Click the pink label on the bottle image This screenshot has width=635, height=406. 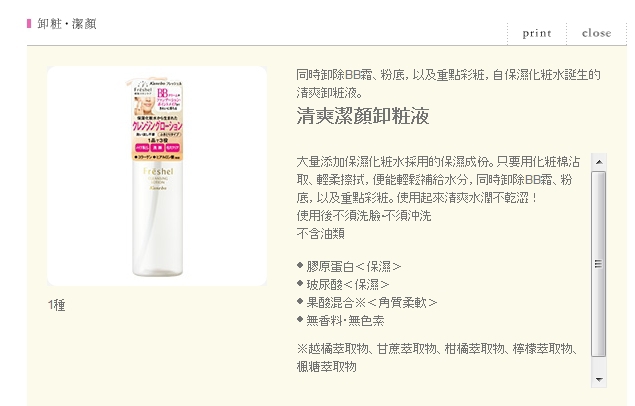[157, 121]
